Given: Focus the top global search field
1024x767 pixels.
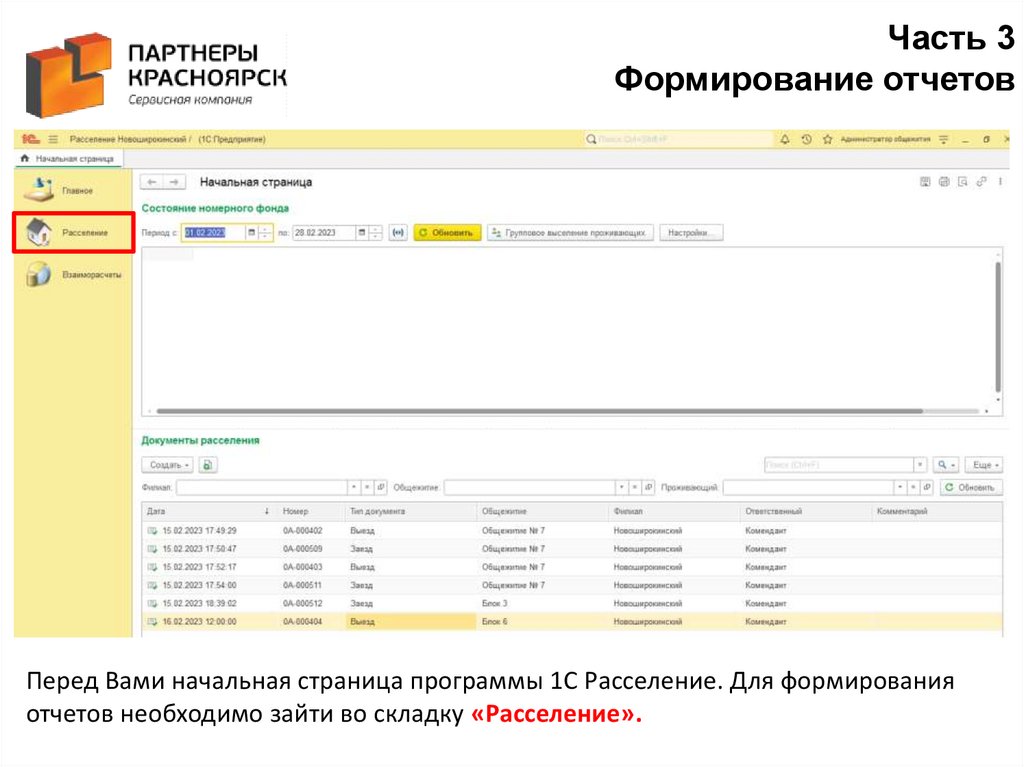Looking at the screenshot, I should [679, 139].
